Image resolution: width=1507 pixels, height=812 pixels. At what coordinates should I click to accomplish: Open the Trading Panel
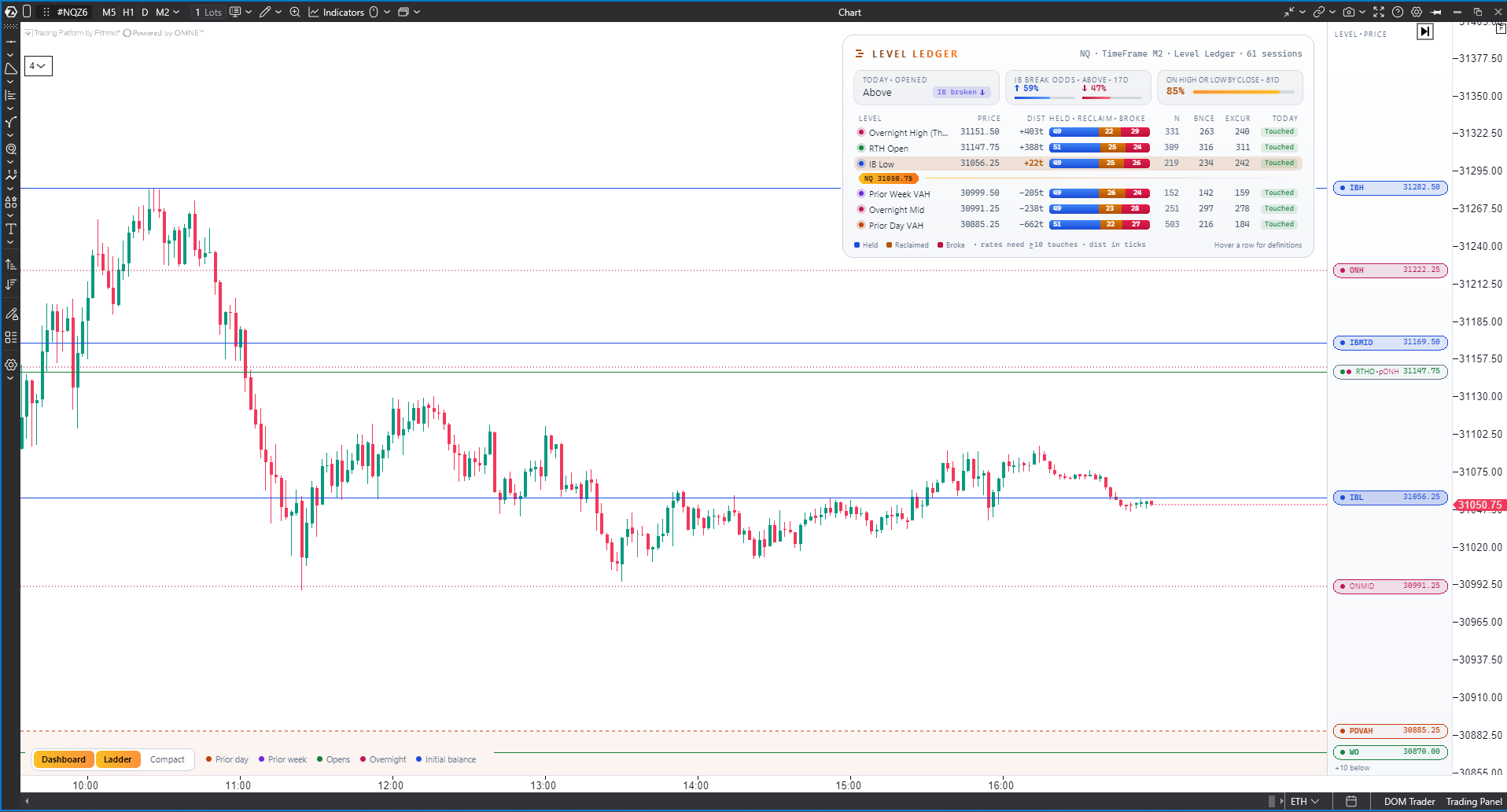tap(1474, 802)
